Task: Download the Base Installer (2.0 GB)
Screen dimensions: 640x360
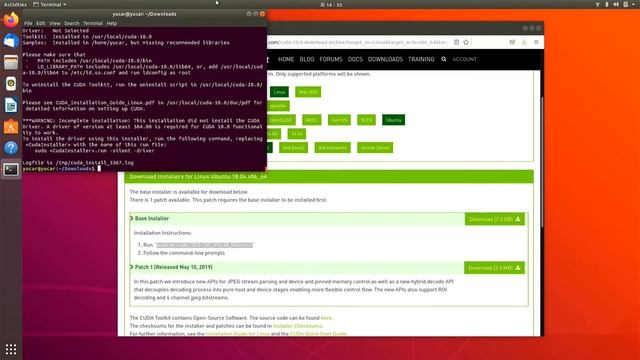Action: click(495, 219)
